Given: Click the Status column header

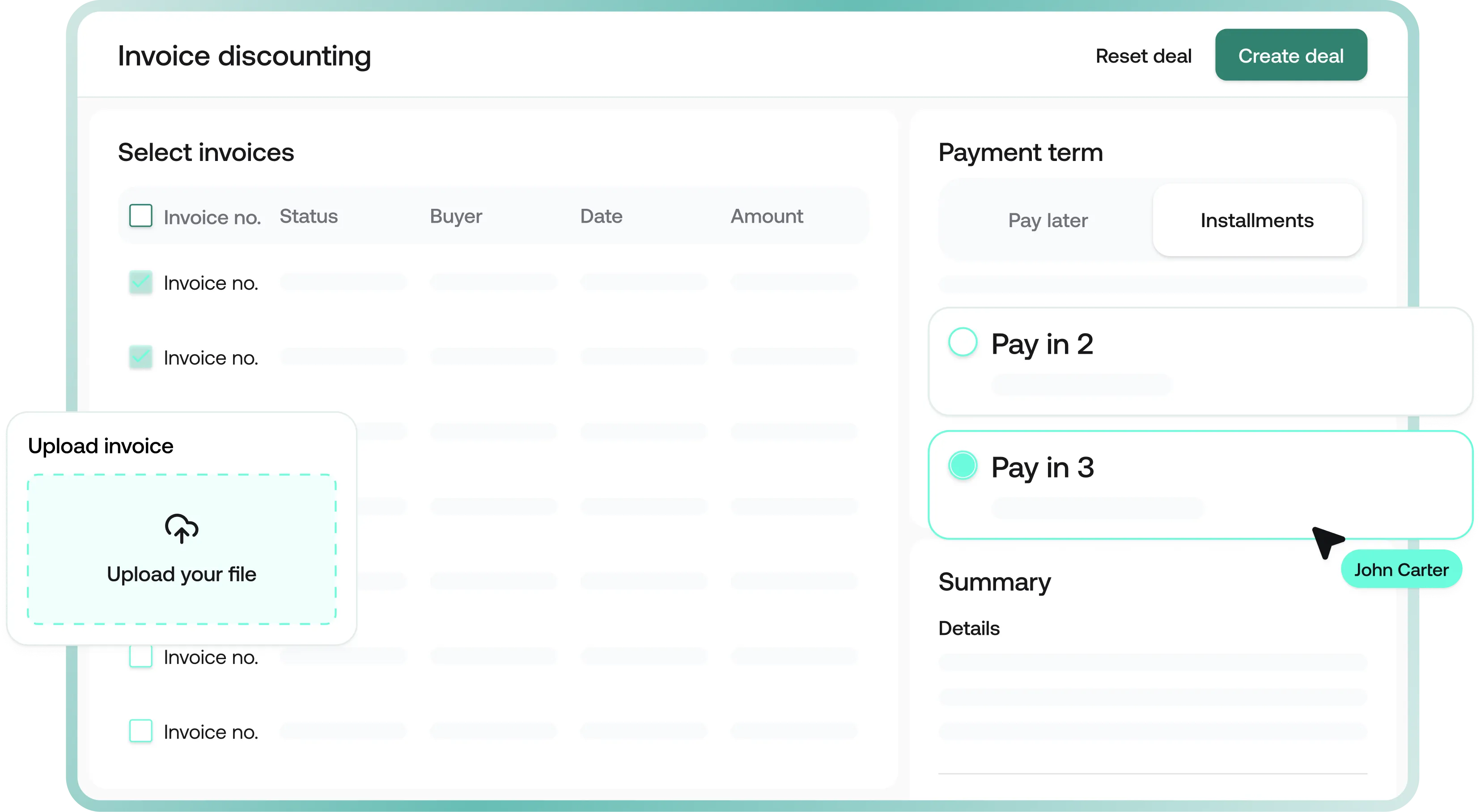Looking at the screenshot, I should point(308,216).
